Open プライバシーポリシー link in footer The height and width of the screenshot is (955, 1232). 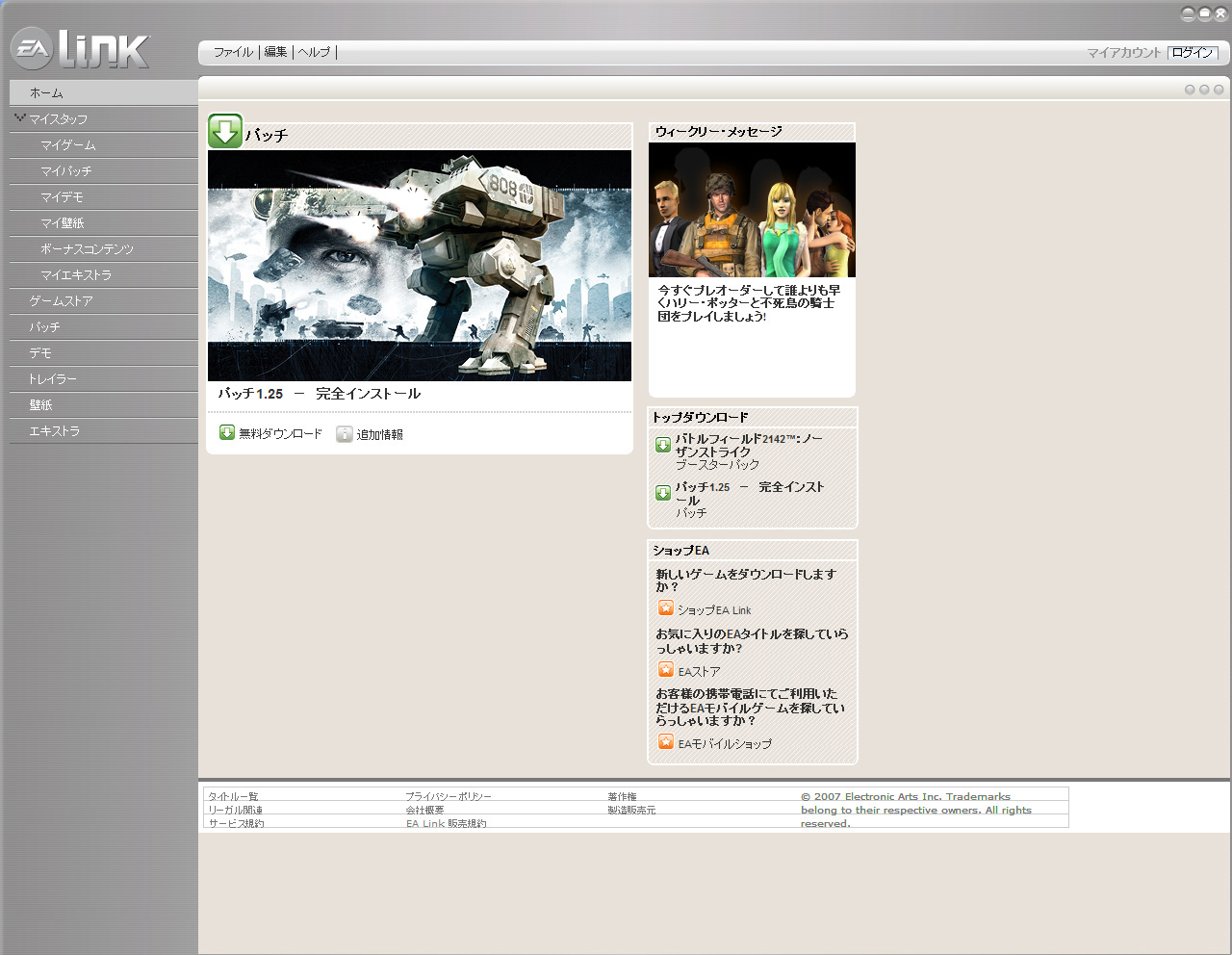pos(448,796)
